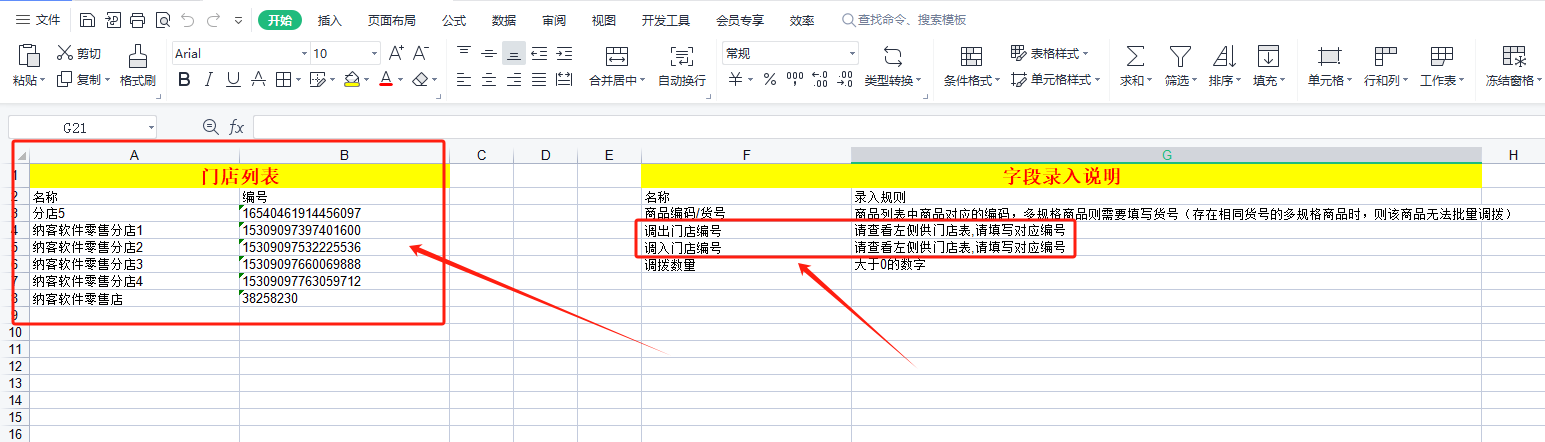Open the 文件 menu
1545x442 pixels.
(x=37, y=20)
